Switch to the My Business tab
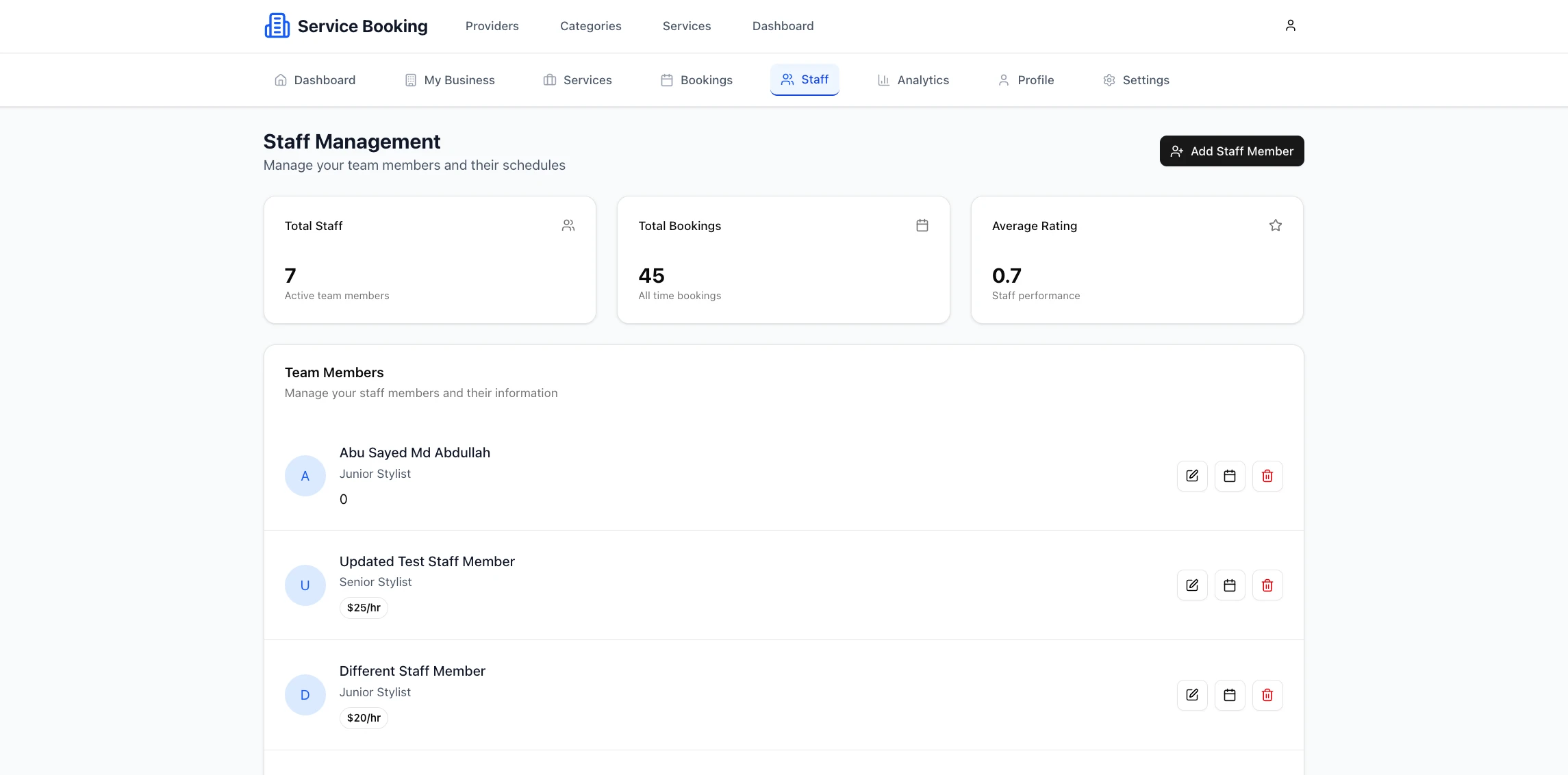Image resolution: width=1568 pixels, height=775 pixels. [449, 79]
